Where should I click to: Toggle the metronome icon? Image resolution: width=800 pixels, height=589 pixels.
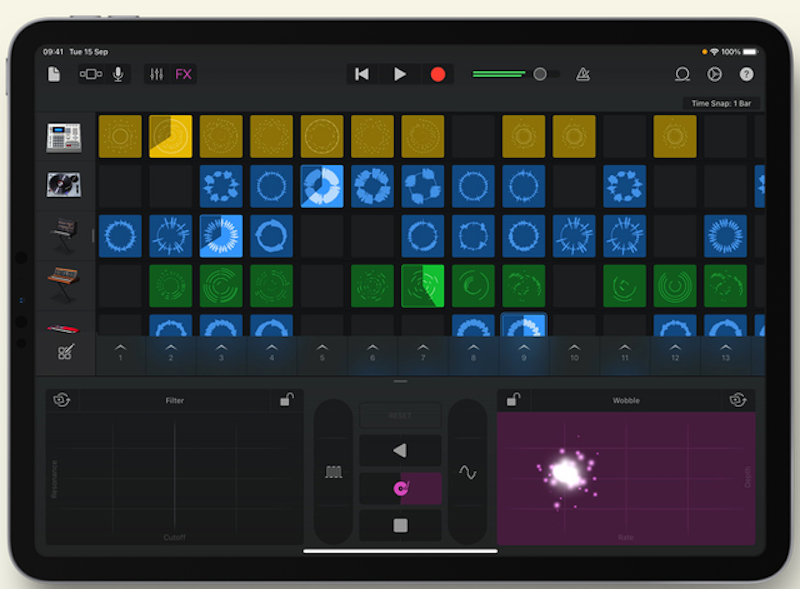point(583,75)
